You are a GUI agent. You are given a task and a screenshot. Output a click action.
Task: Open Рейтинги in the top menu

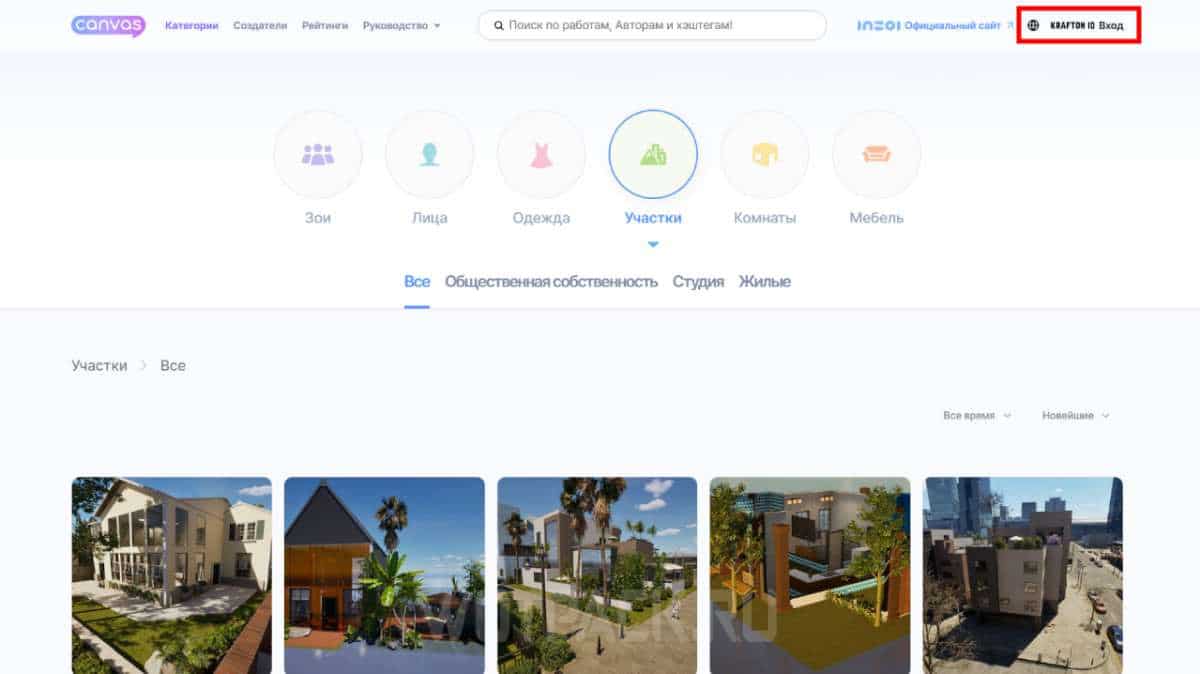[x=325, y=25]
